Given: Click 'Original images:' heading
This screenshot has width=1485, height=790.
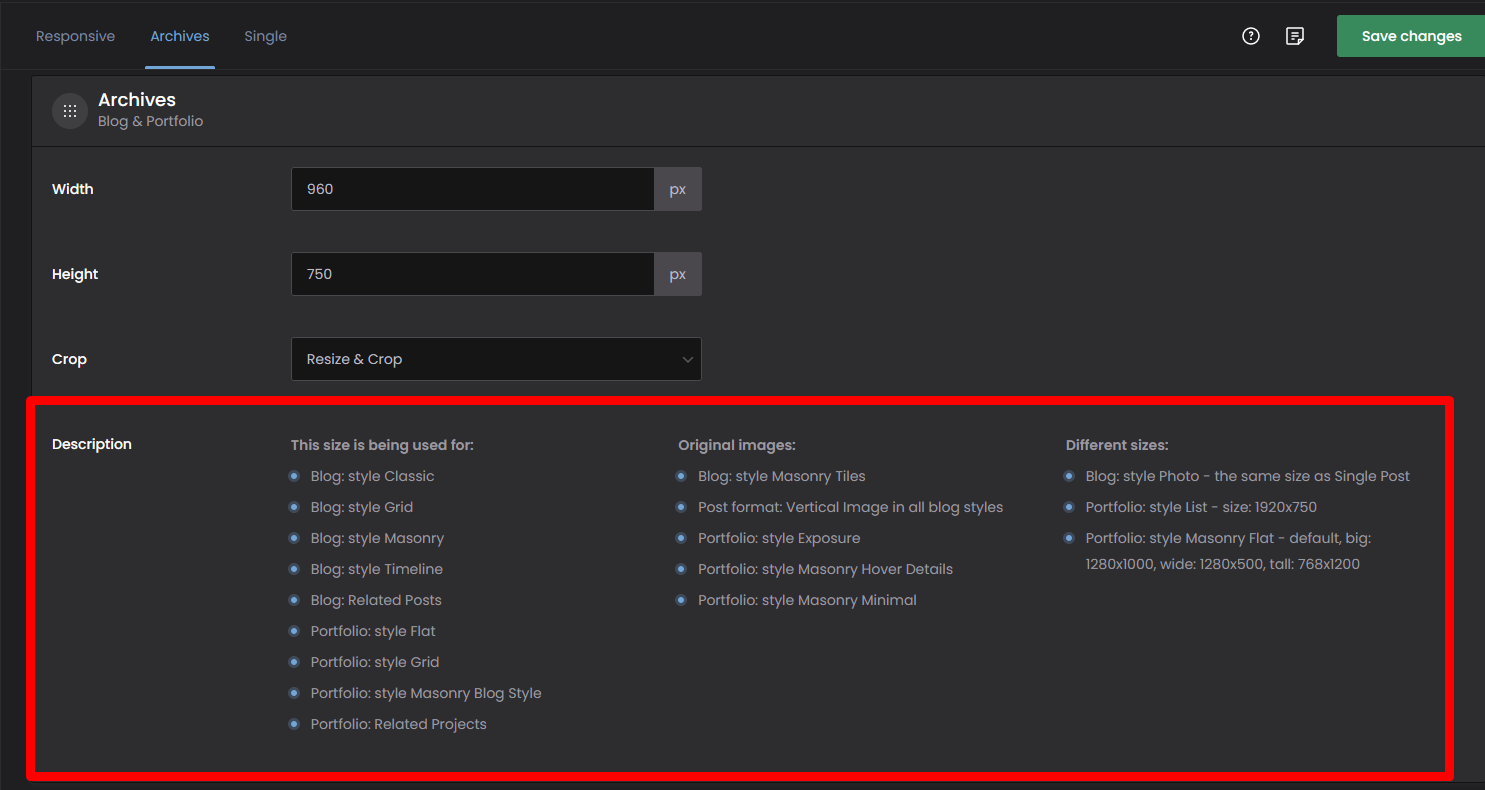Looking at the screenshot, I should tap(737, 445).
